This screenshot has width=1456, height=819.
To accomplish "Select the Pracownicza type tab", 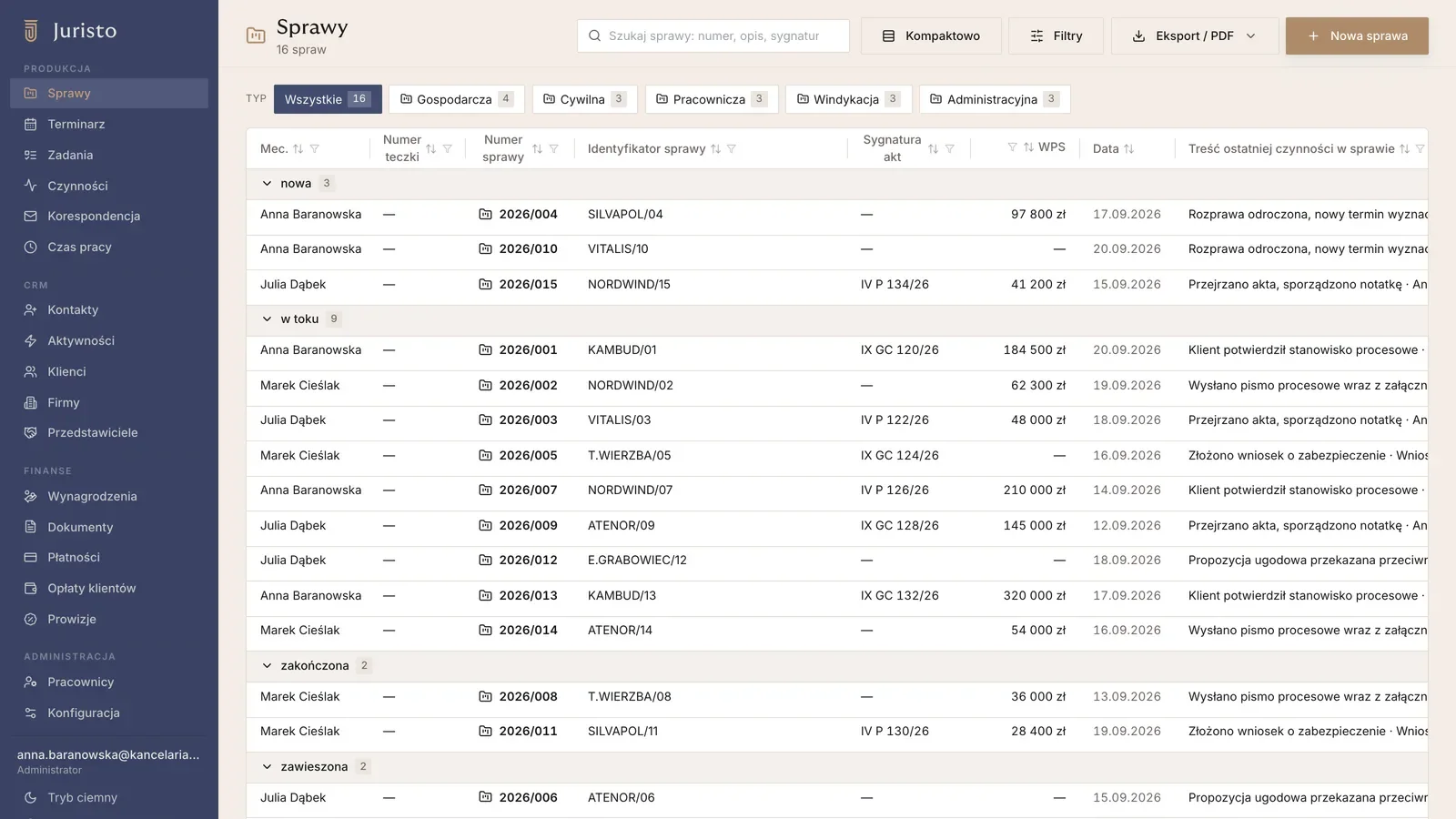I will tap(712, 99).
